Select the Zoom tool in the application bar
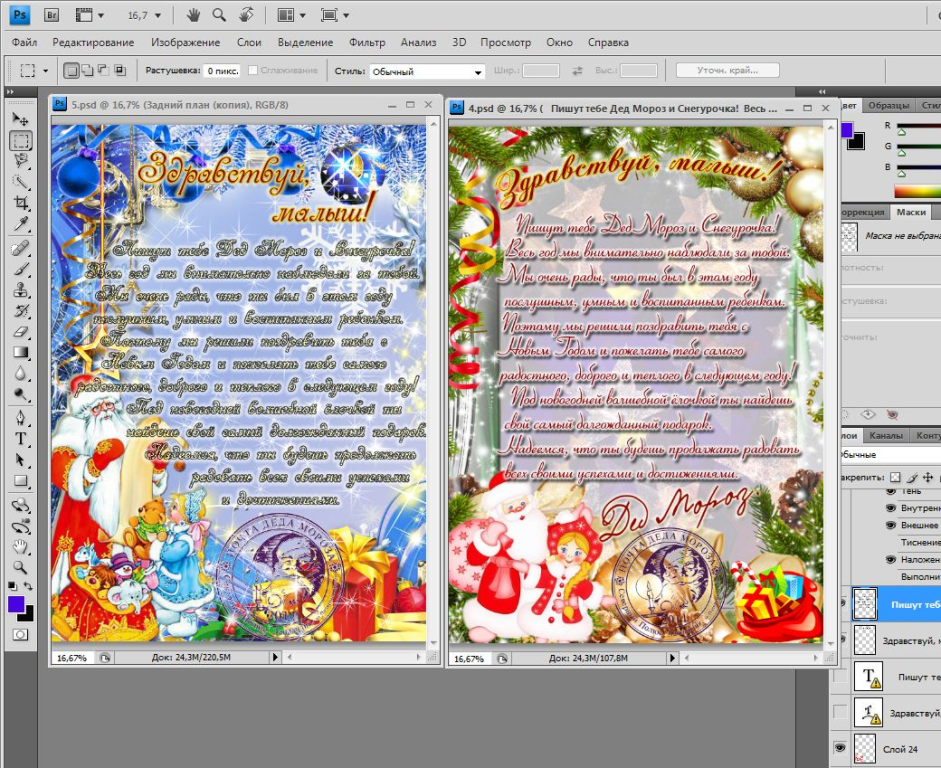The height and width of the screenshot is (768, 941). point(219,15)
